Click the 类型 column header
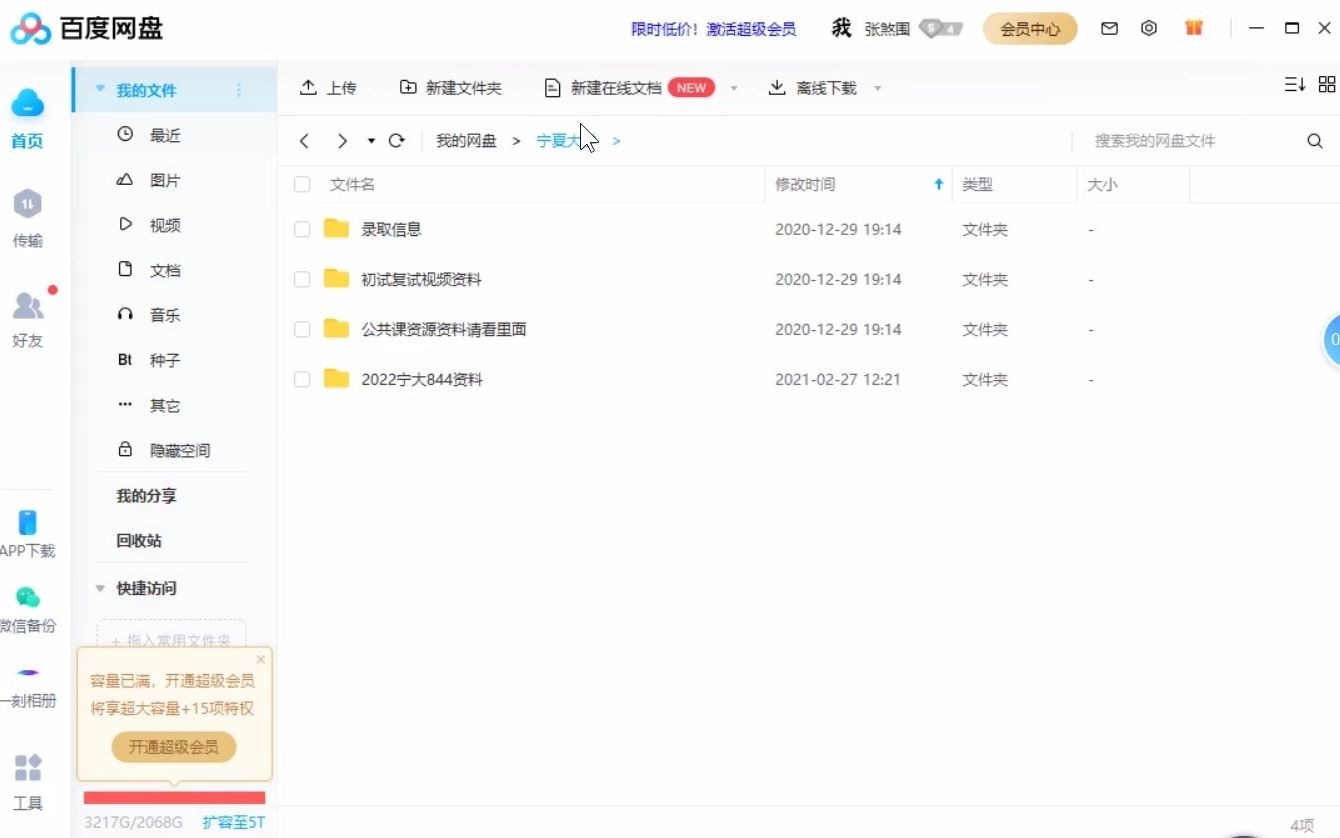 (977, 184)
